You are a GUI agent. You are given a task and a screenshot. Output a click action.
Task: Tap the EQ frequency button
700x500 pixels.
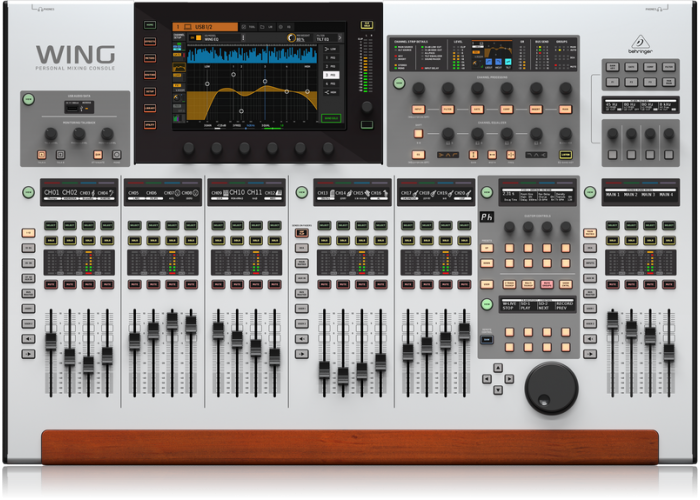tap(511, 154)
